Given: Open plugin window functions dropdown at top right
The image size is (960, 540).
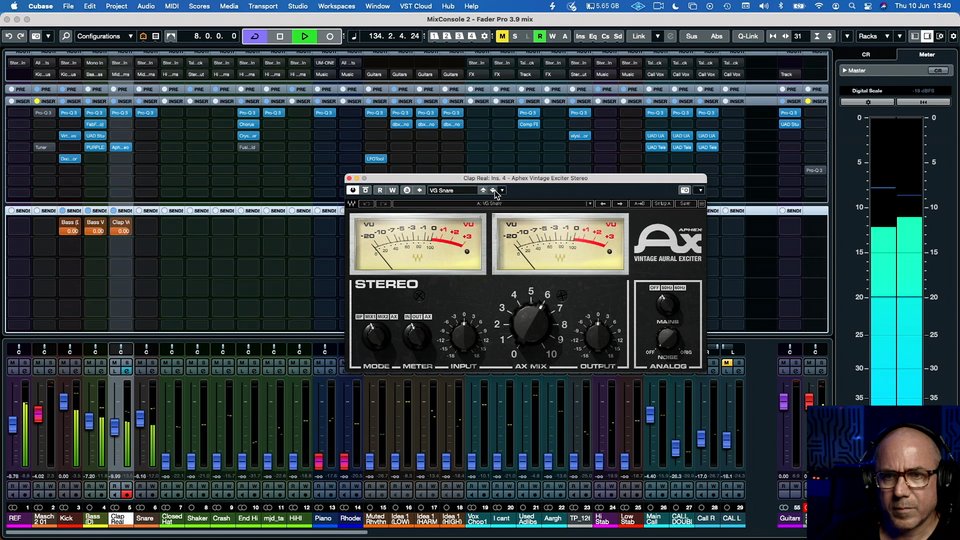Looking at the screenshot, I should click(700, 190).
